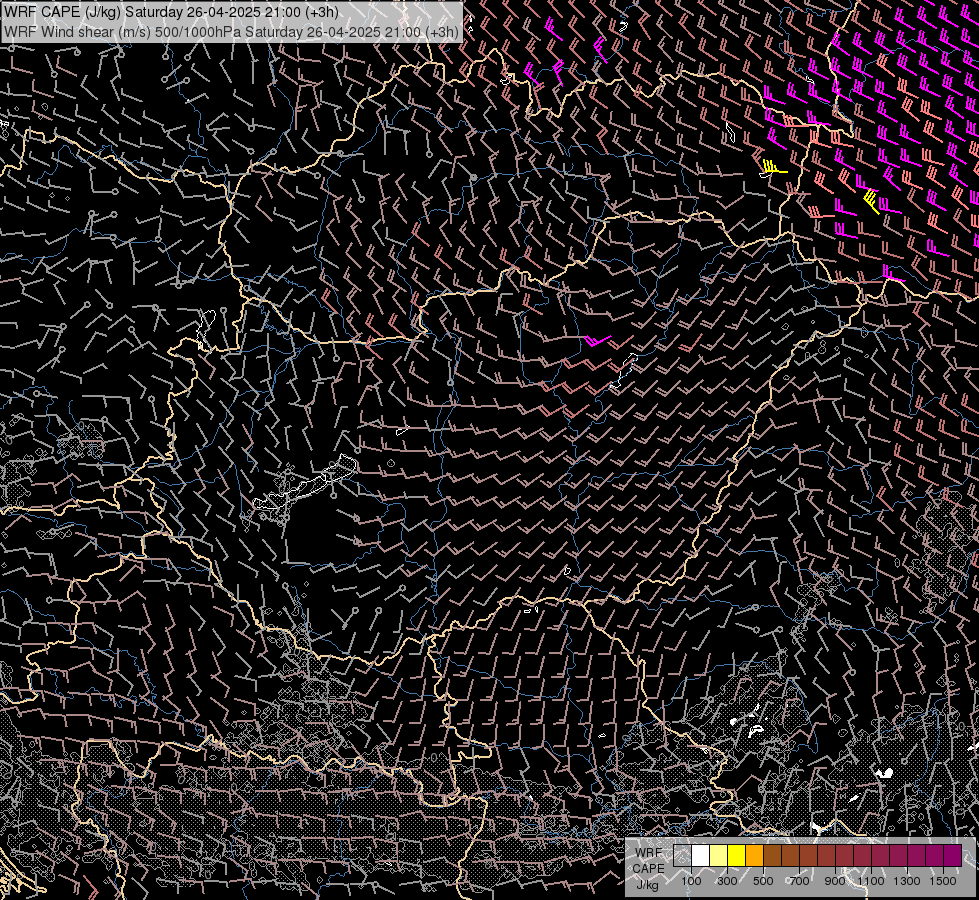This screenshot has width=979, height=900.
Task: Click the legend value 1500
Action: (943, 881)
